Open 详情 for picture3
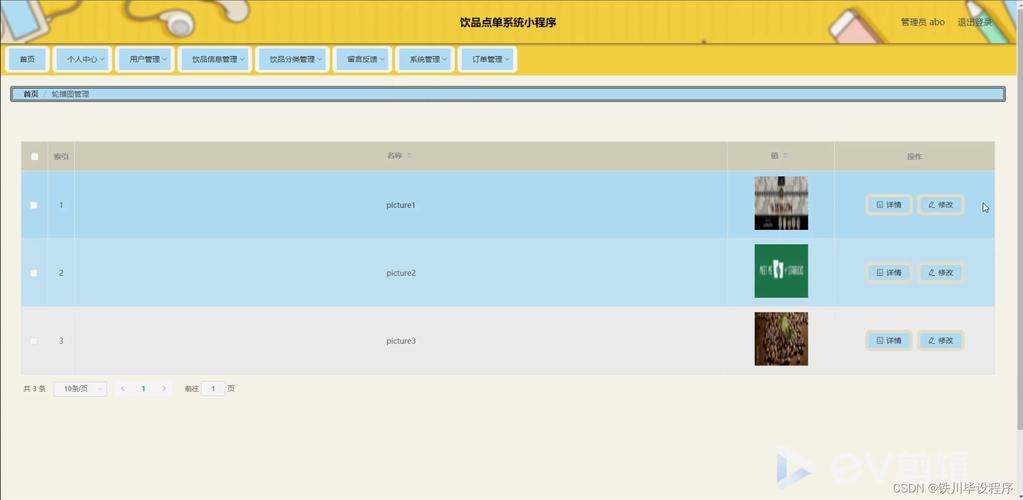 889,341
